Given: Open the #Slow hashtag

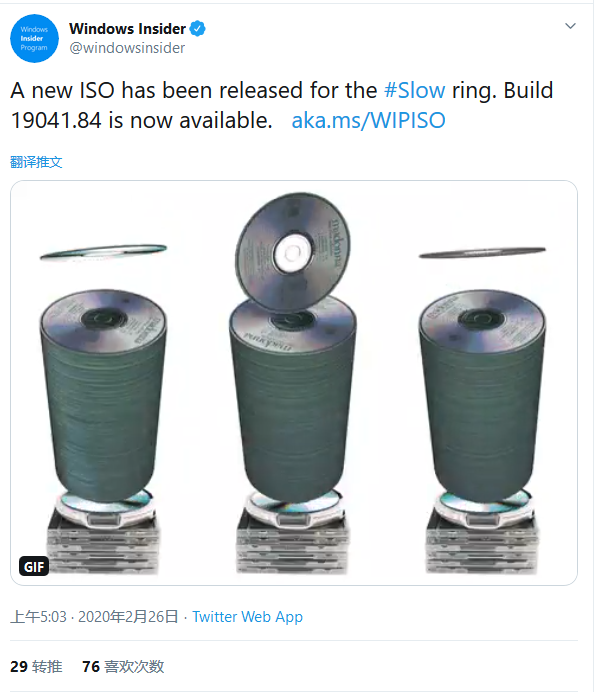Looking at the screenshot, I should click(x=414, y=90).
